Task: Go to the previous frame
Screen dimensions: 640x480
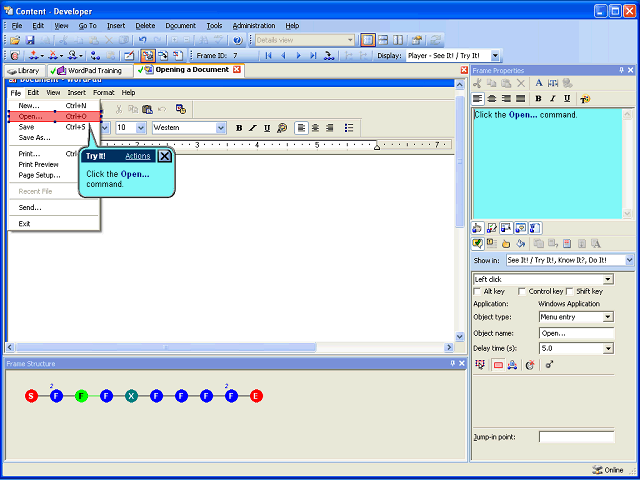Action: [x=283, y=56]
